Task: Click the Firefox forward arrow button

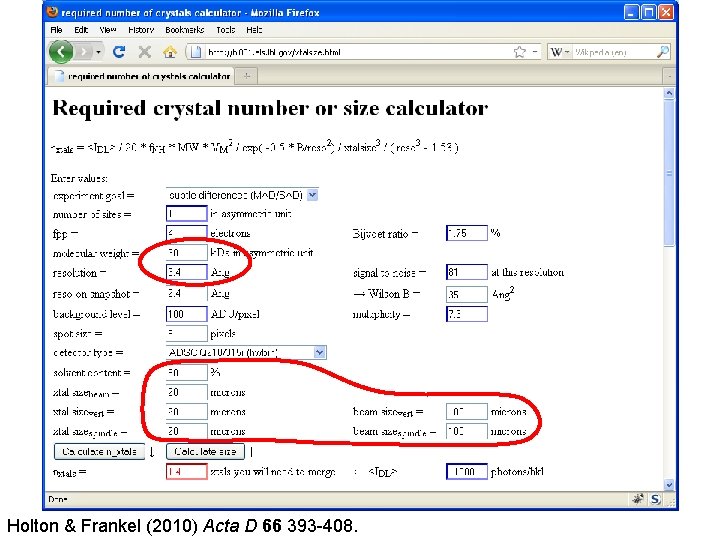Action: coord(83,52)
